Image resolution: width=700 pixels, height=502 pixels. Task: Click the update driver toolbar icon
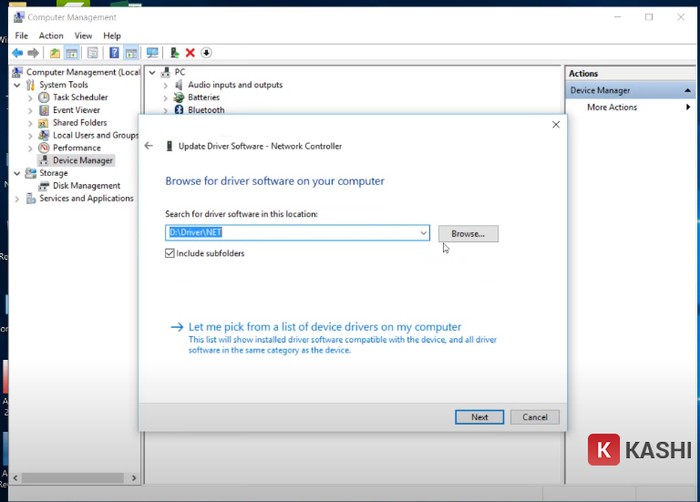pyautogui.click(x=175, y=52)
